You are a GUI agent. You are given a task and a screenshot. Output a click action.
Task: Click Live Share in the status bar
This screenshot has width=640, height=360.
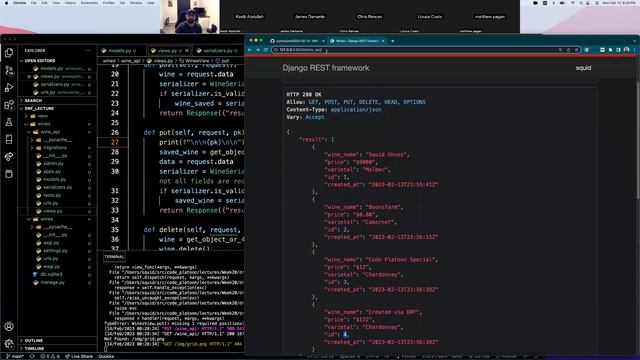tap(79, 356)
